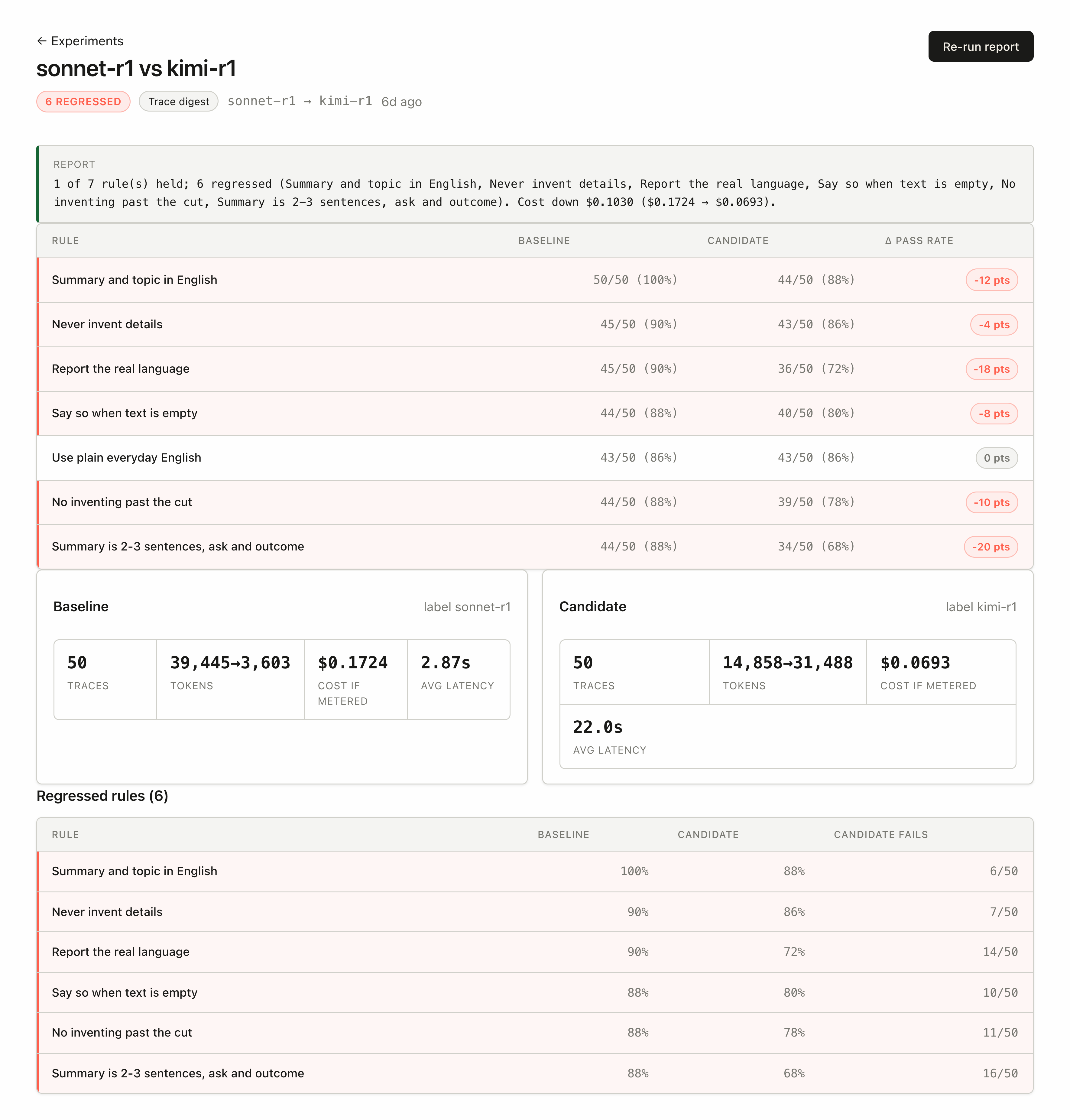
Task: Click the Δ PASS RATE column header
Action: (x=919, y=241)
